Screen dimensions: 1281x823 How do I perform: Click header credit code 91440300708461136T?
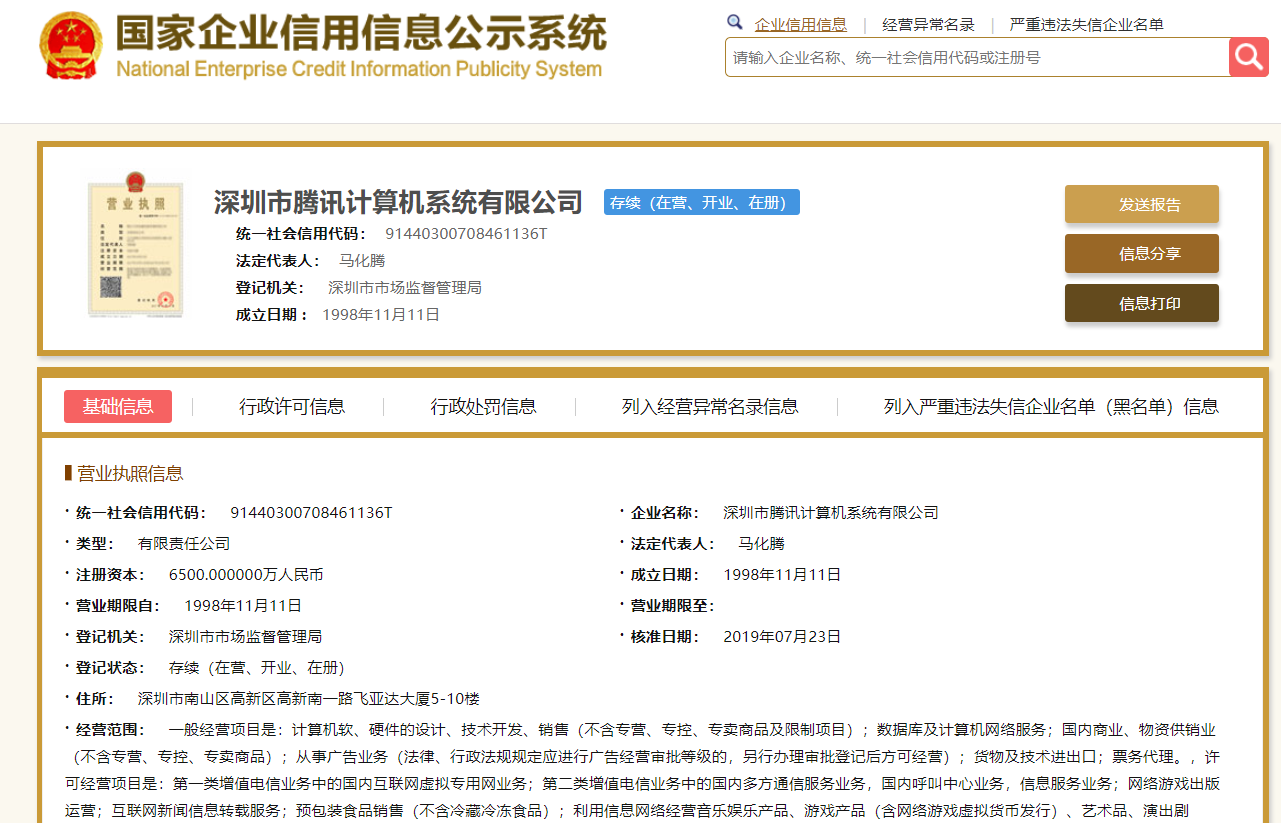(x=466, y=234)
